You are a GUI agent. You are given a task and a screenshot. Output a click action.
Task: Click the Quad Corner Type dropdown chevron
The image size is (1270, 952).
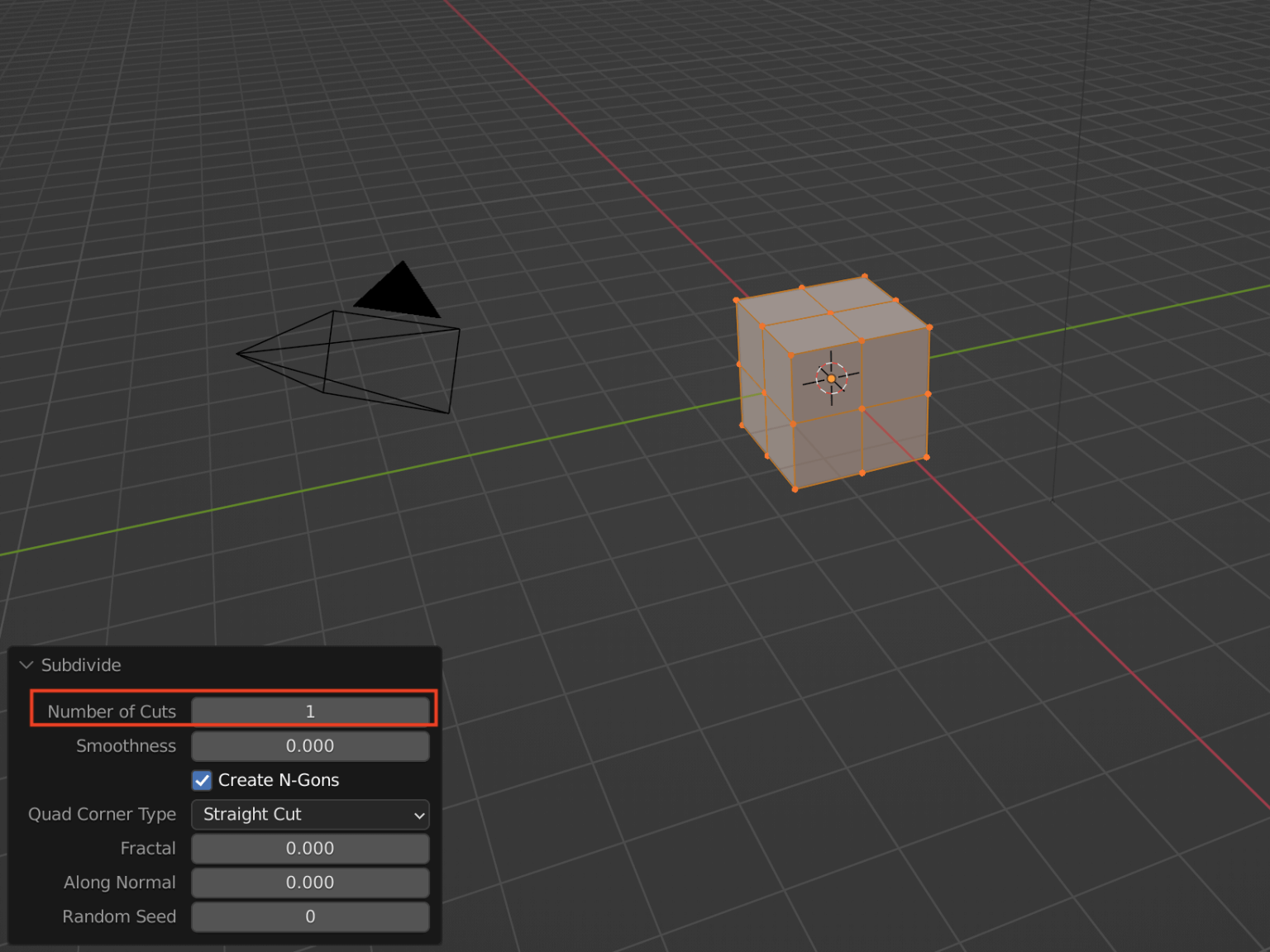coord(418,815)
